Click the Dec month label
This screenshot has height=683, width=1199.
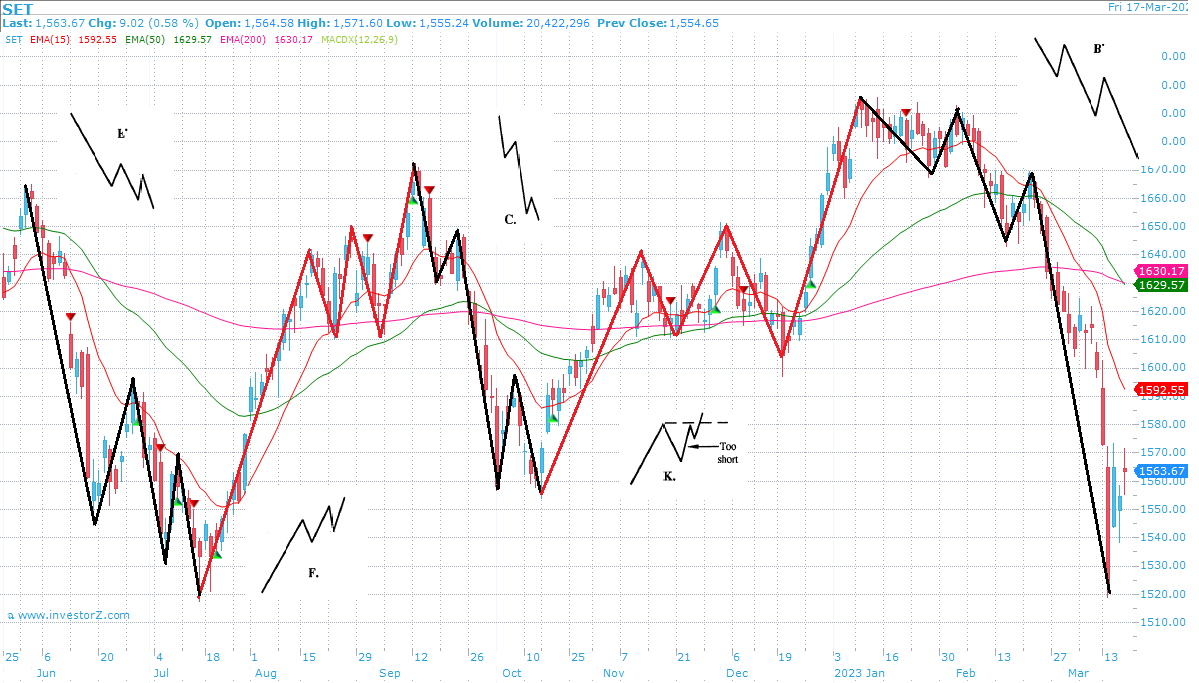coord(736,673)
